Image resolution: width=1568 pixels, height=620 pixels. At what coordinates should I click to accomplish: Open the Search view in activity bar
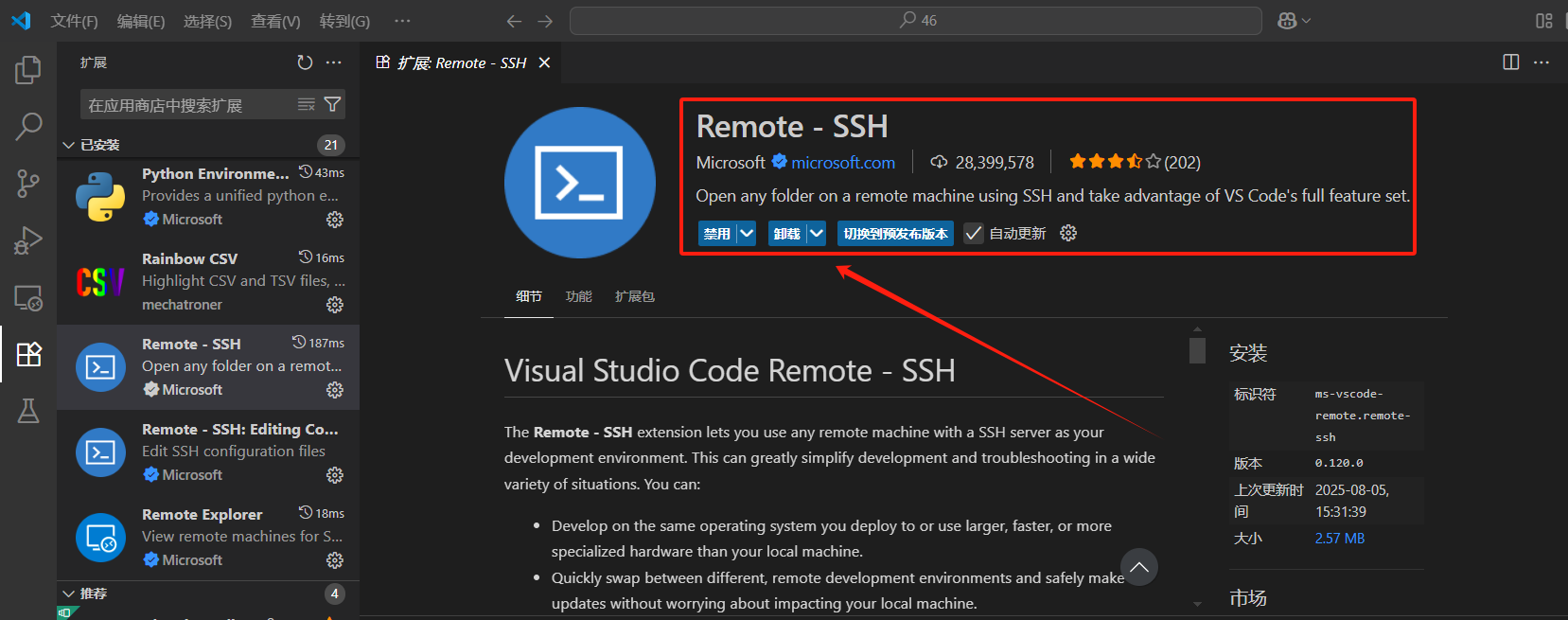[28, 126]
